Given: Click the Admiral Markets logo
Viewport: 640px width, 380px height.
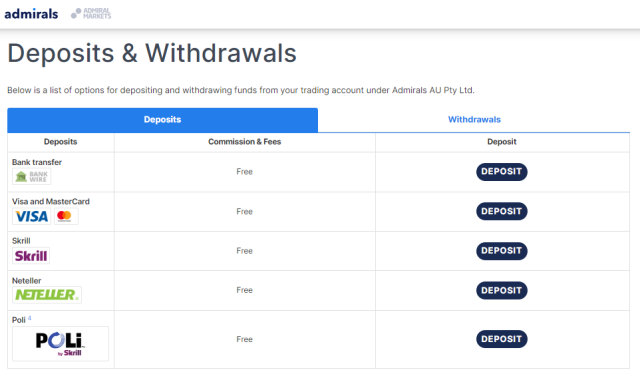Looking at the screenshot, I should click(91, 13).
